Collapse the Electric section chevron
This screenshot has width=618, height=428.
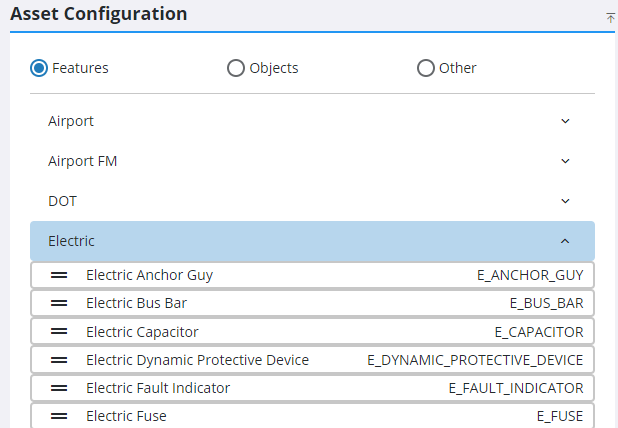[565, 241]
